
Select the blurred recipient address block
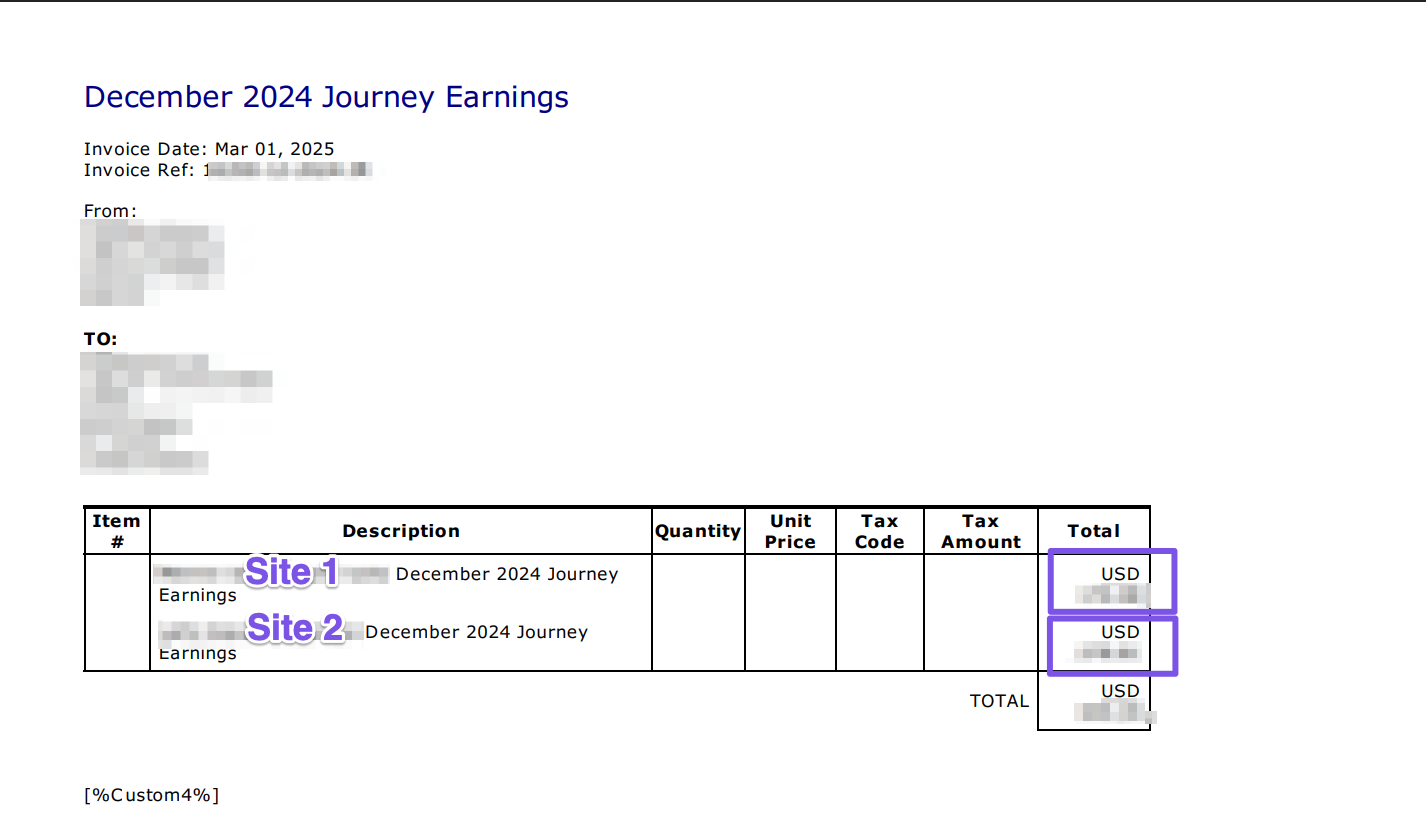point(175,413)
